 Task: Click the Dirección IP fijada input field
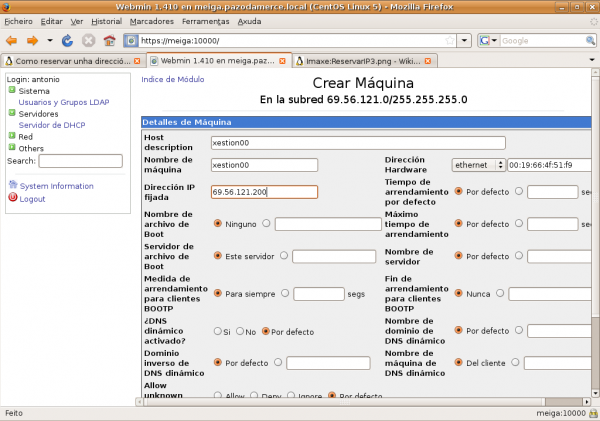(264, 192)
